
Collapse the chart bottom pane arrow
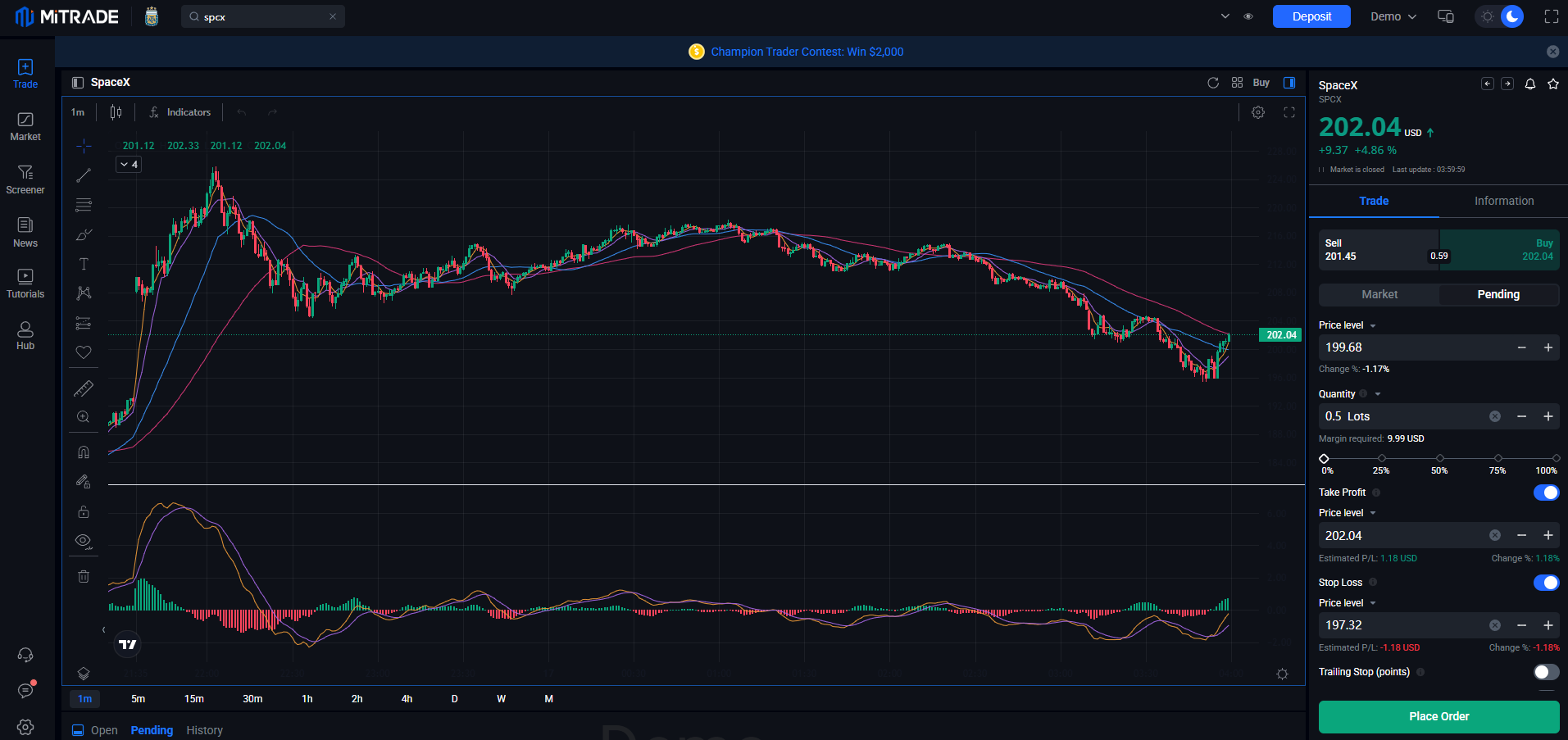click(103, 630)
